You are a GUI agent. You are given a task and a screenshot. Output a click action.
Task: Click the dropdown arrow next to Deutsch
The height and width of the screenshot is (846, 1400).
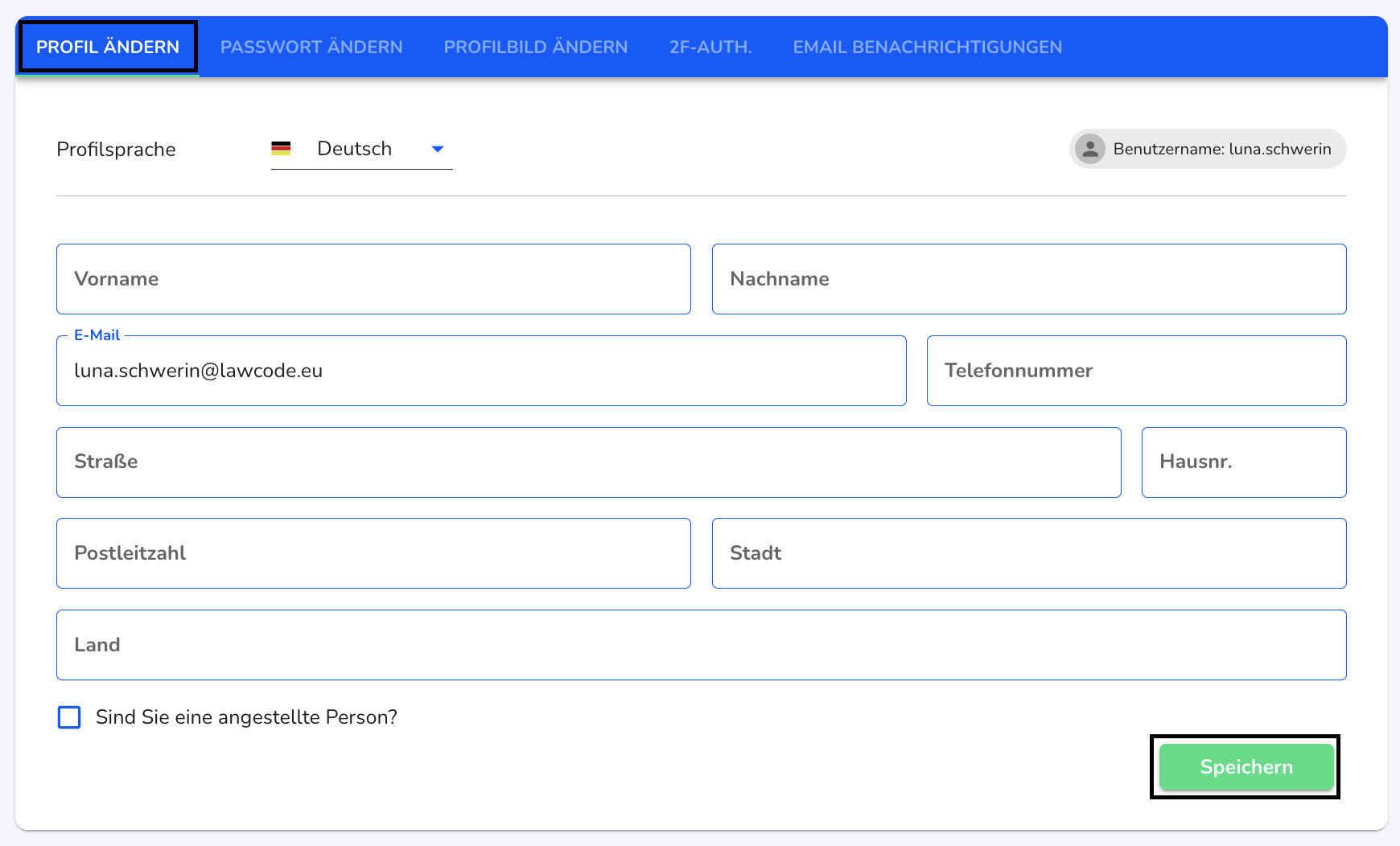click(x=438, y=149)
